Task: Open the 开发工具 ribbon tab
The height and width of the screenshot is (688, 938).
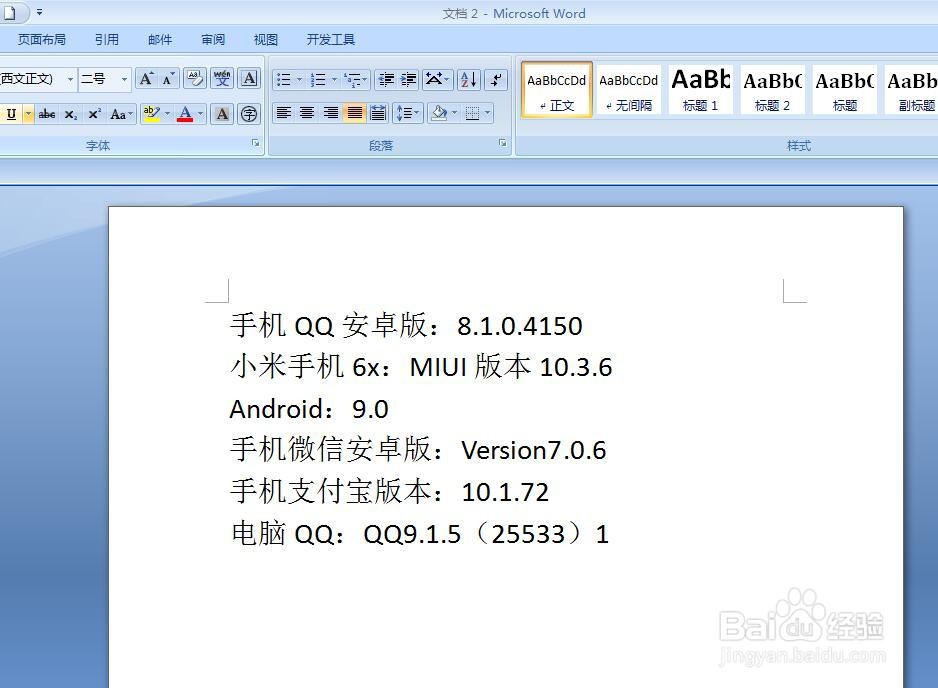Action: pos(331,39)
